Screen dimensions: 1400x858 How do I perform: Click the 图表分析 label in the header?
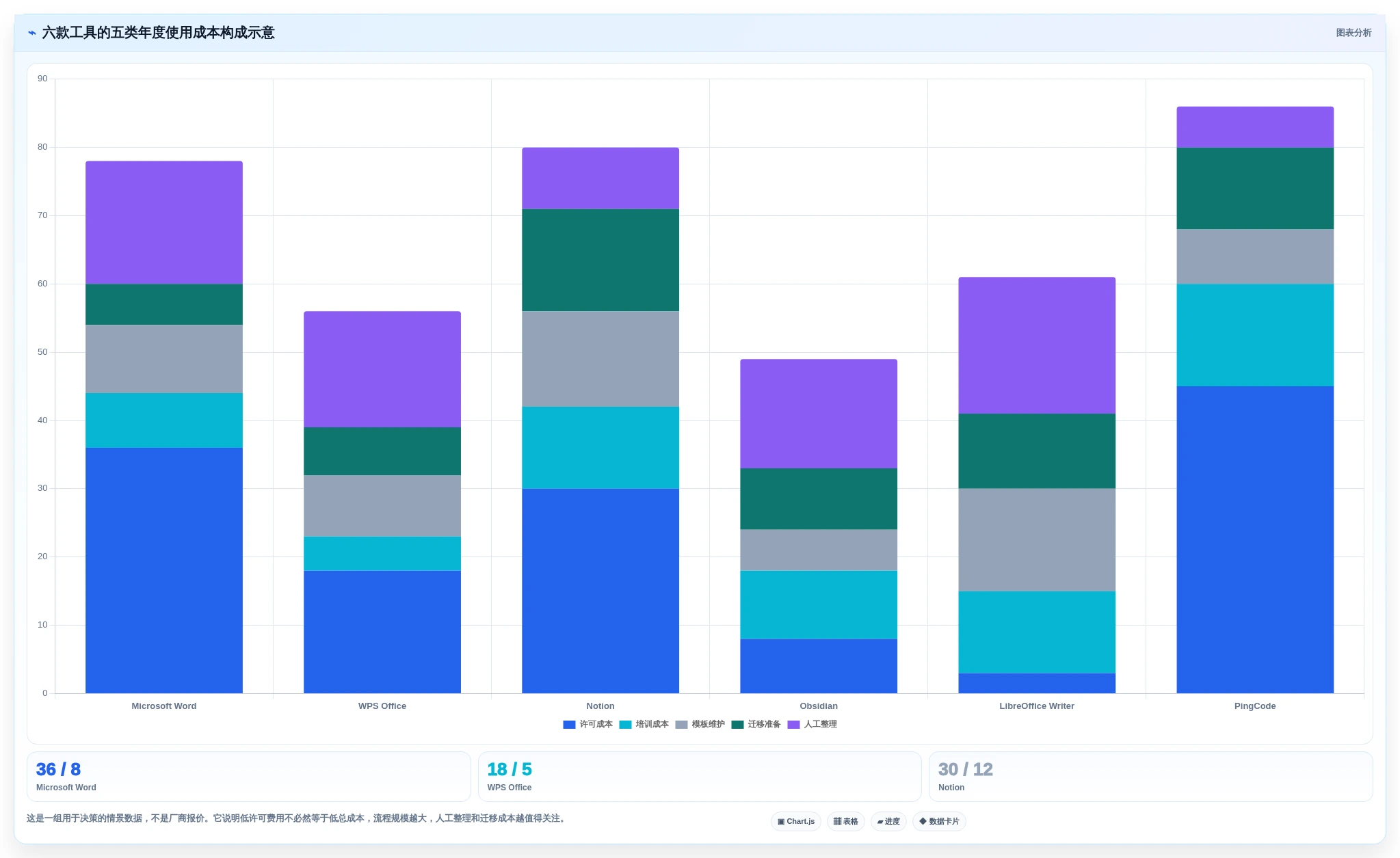pos(1353,33)
